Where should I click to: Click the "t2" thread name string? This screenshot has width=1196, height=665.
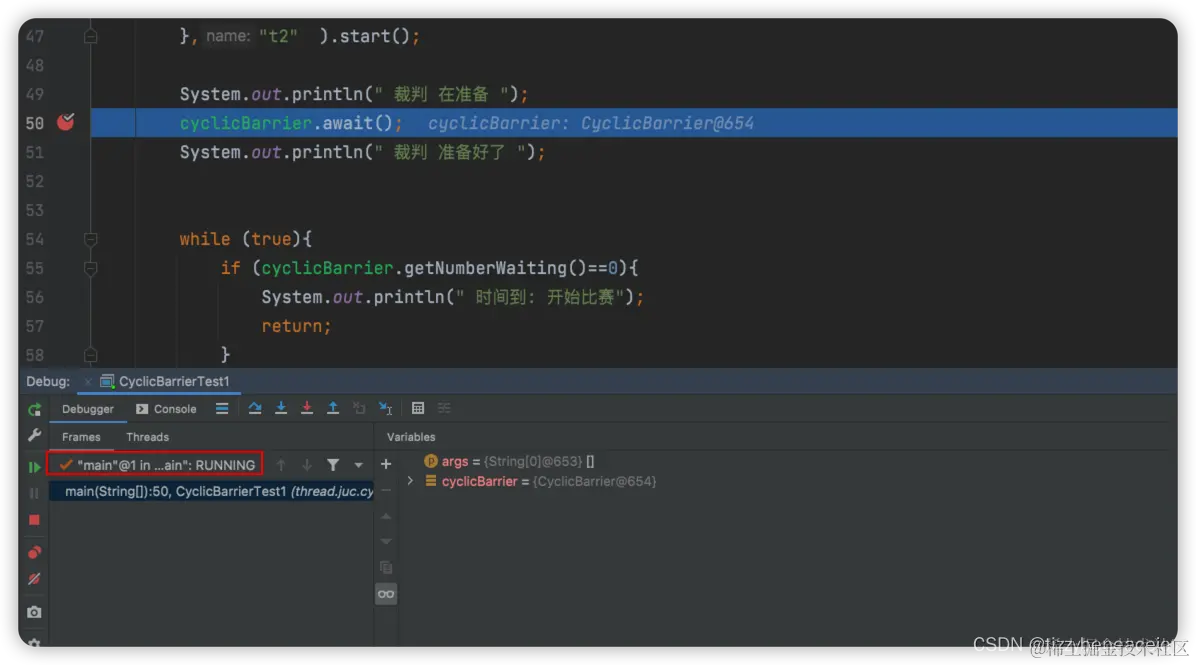point(278,36)
